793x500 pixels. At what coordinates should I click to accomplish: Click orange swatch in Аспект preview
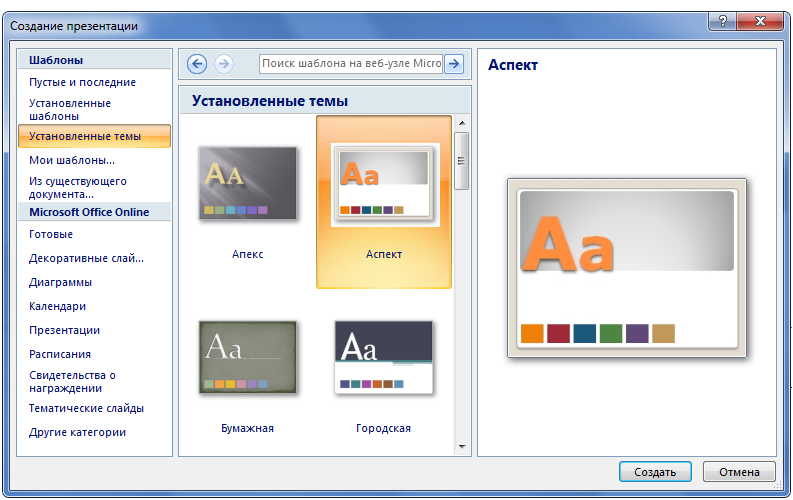[x=532, y=334]
